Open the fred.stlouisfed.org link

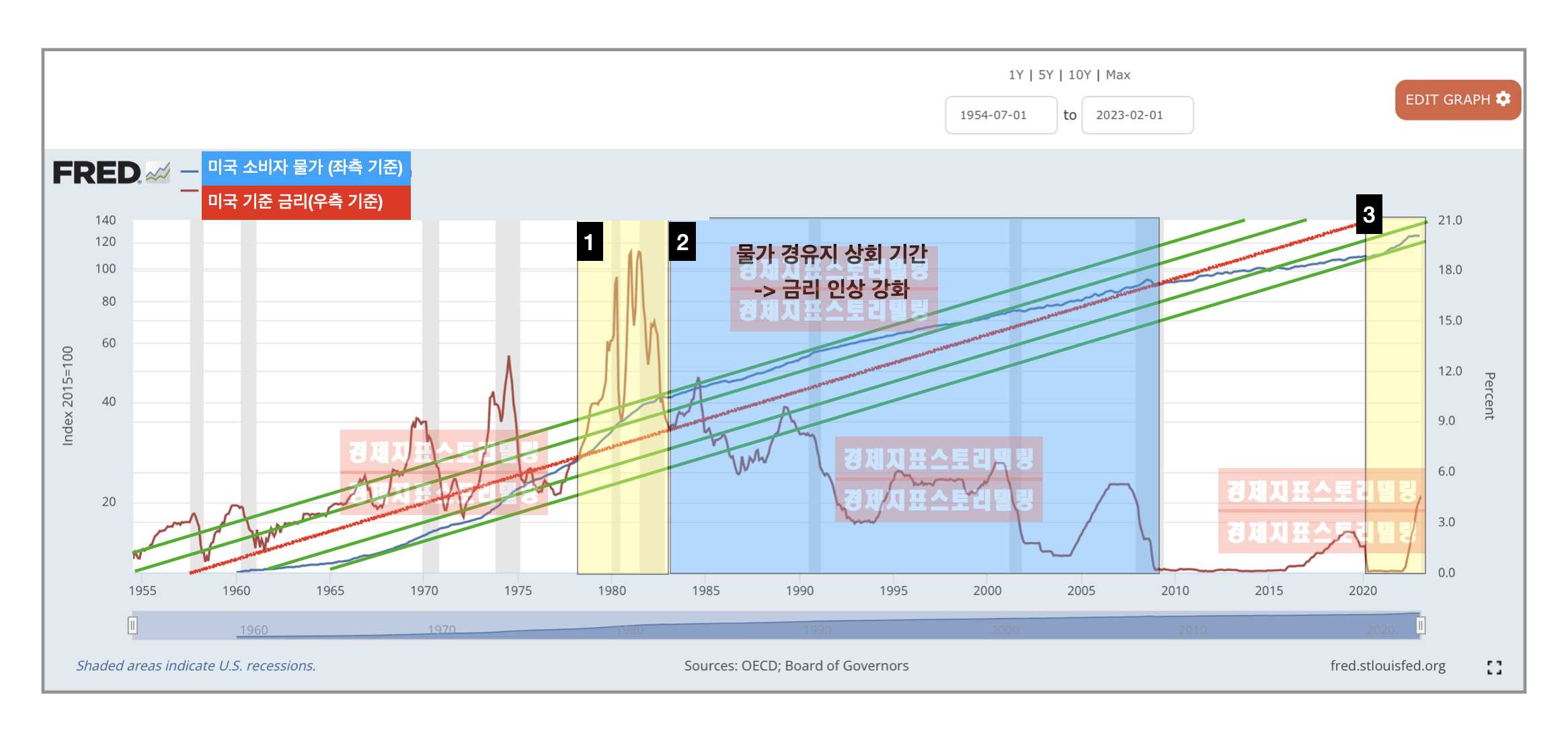tap(1387, 666)
